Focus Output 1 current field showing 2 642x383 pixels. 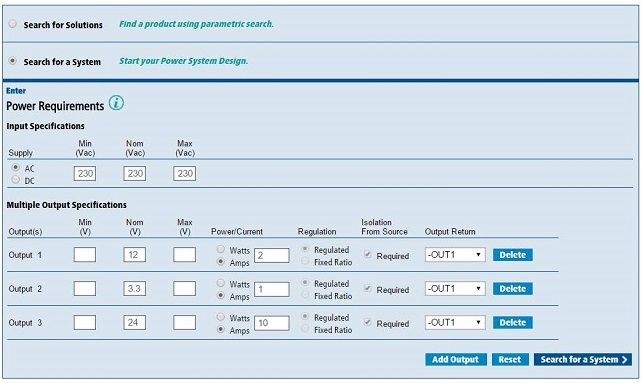pos(271,256)
